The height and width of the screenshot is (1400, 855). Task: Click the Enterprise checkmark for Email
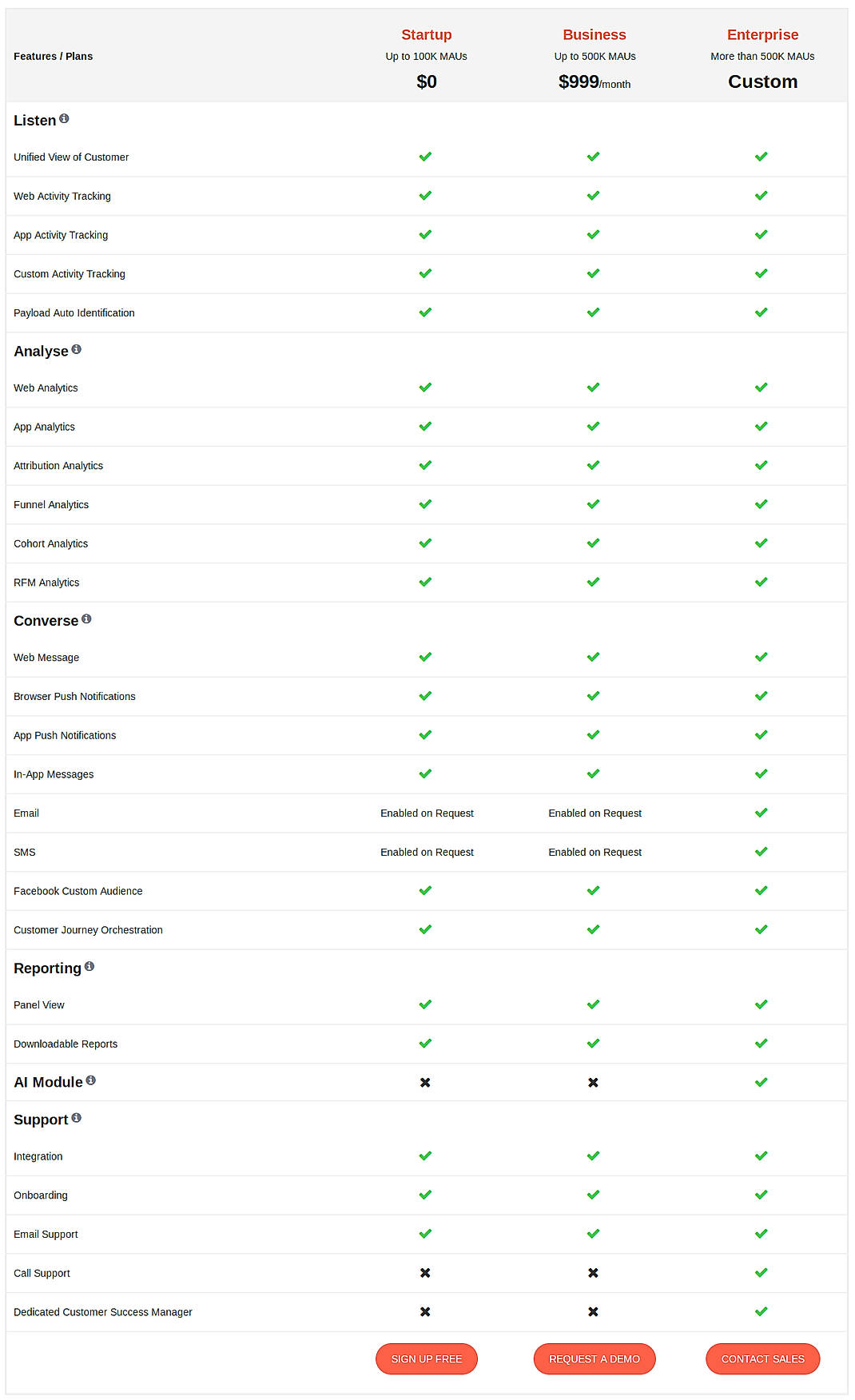[x=761, y=812]
